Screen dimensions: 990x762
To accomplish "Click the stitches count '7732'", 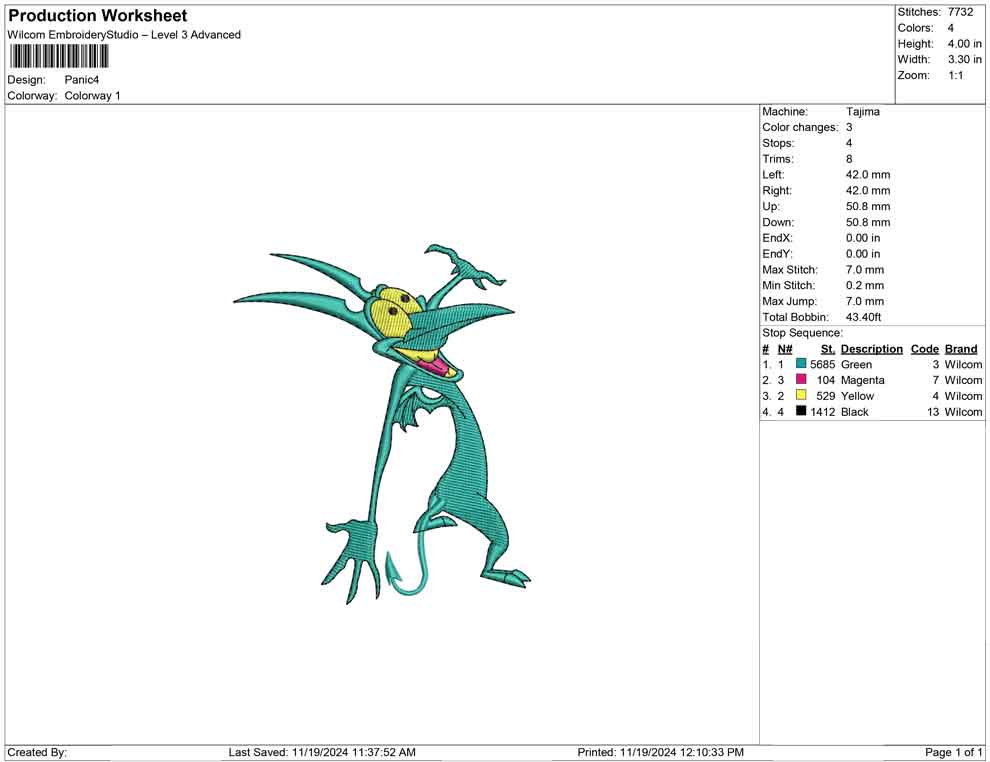I will click(960, 12).
